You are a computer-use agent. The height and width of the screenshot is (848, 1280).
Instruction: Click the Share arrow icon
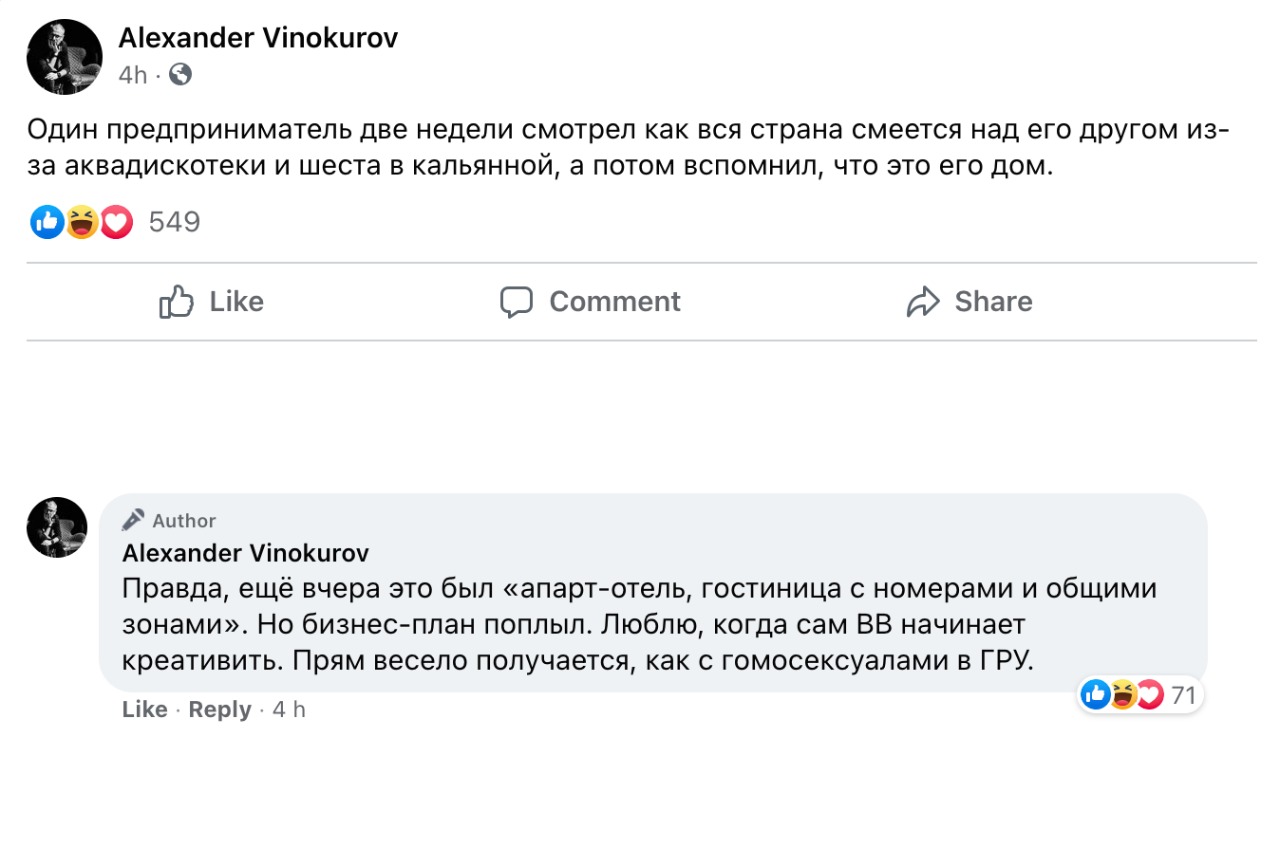click(923, 302)
